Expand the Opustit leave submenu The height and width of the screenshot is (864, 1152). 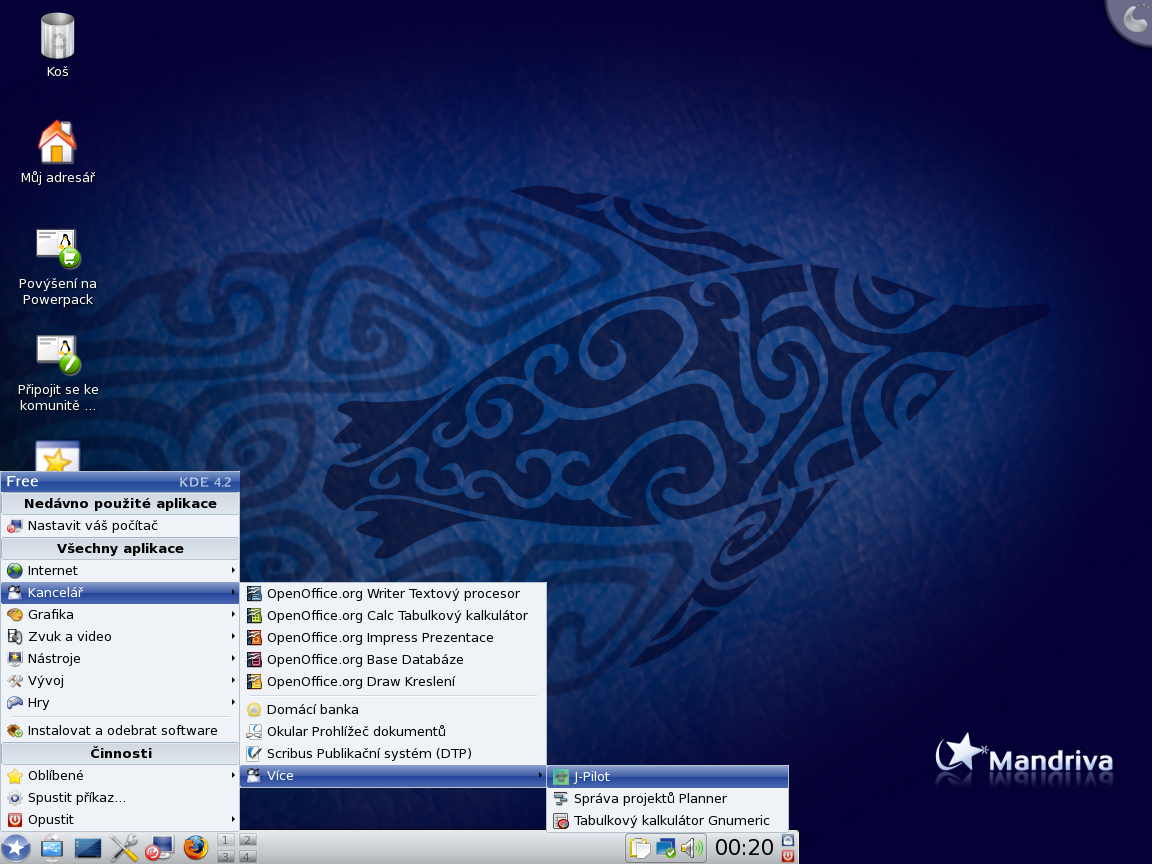(x=120, y=819)
